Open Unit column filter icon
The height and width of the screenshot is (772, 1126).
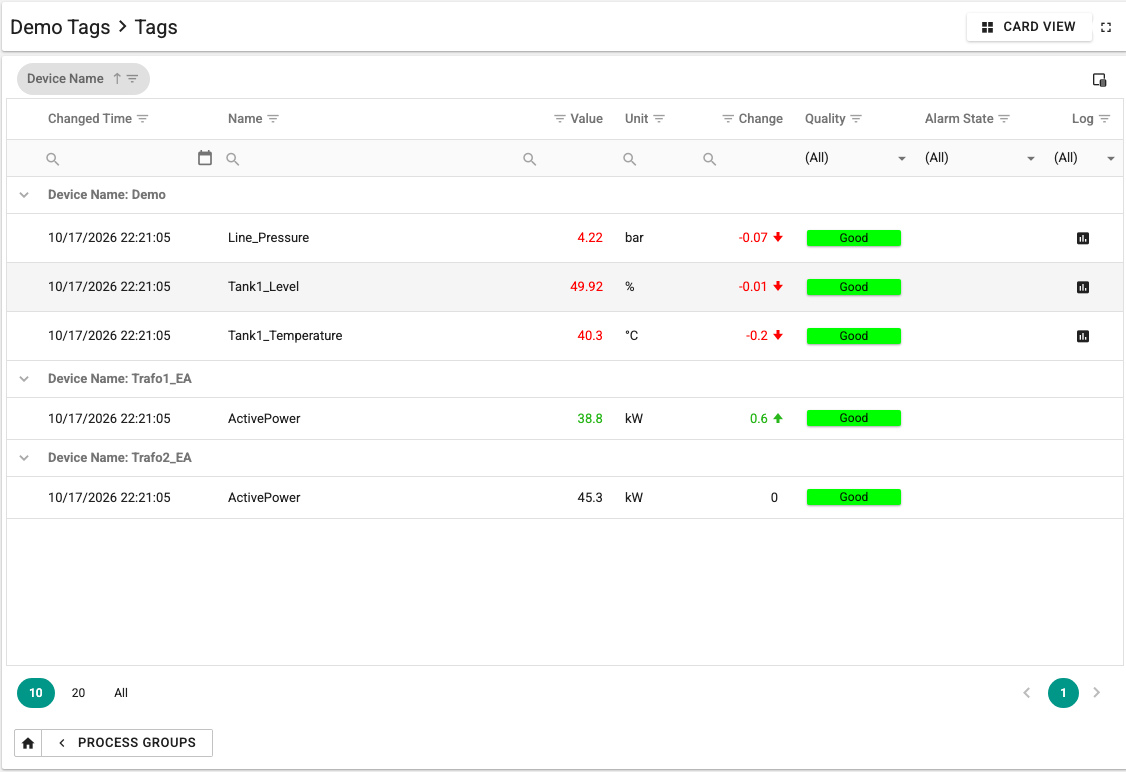pos(659,119)
